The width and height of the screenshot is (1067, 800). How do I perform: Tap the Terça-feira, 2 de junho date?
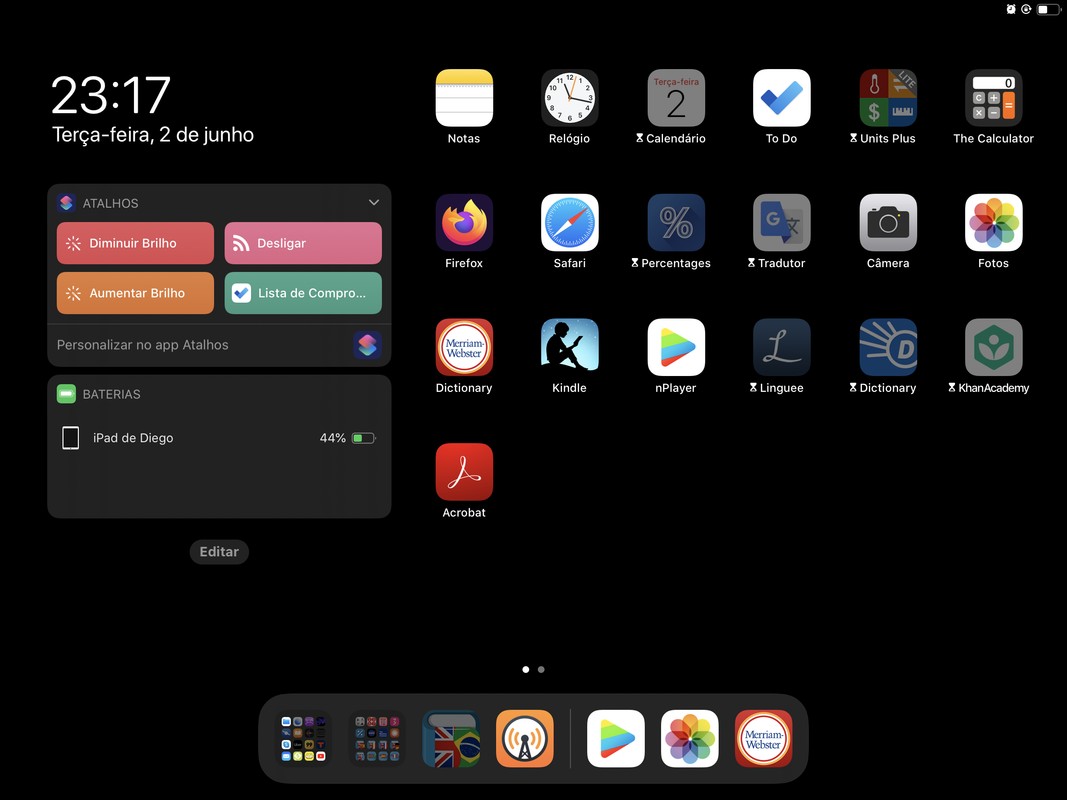pyautogui.click(x=153, y=135)
